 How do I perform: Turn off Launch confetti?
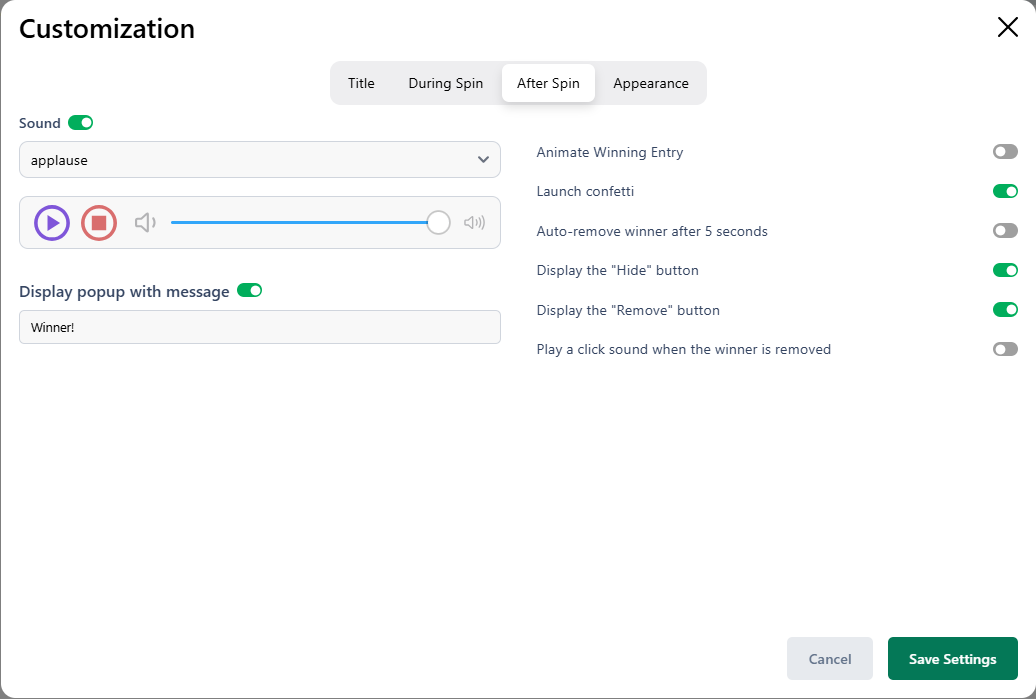pos(1004,191)
